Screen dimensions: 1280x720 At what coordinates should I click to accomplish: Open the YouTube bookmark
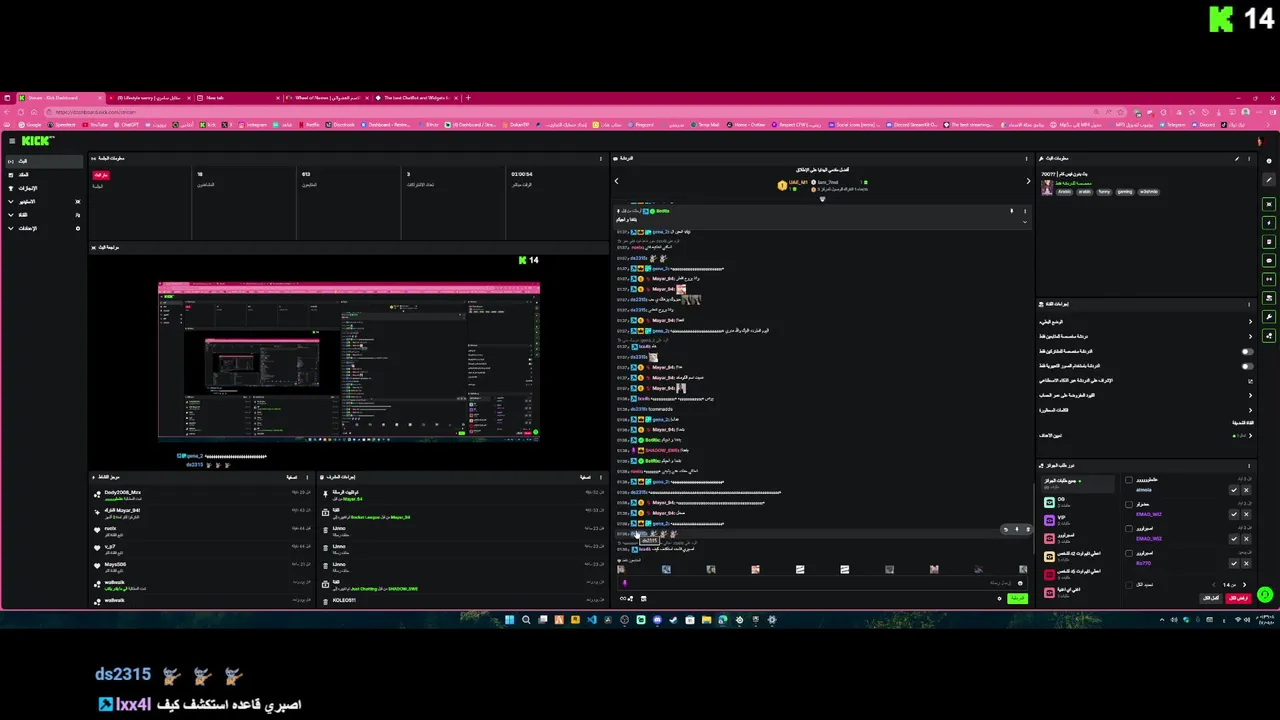(x=97, y=125)
